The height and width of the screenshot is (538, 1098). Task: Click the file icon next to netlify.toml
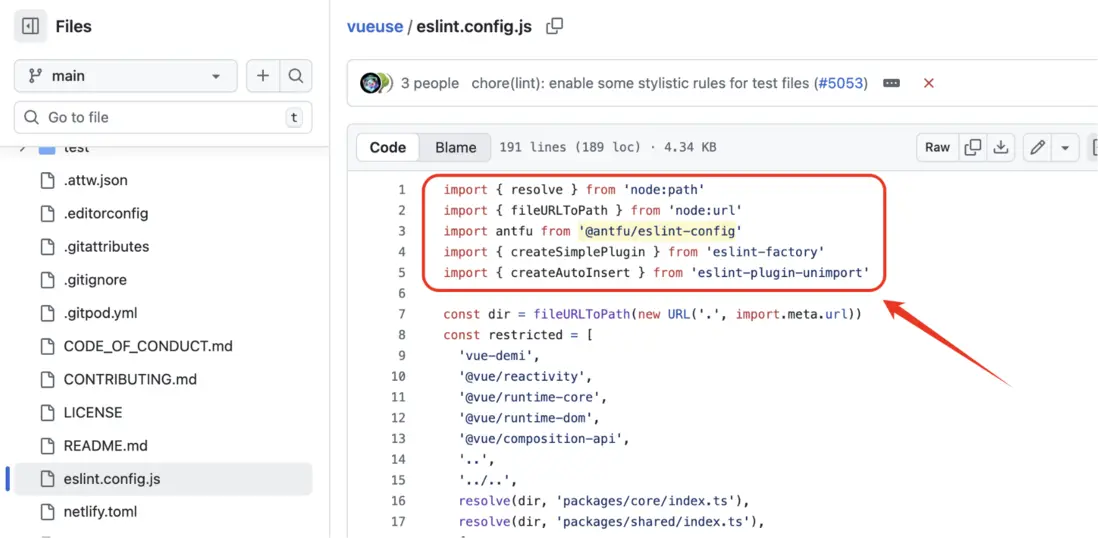pos(48,512)
